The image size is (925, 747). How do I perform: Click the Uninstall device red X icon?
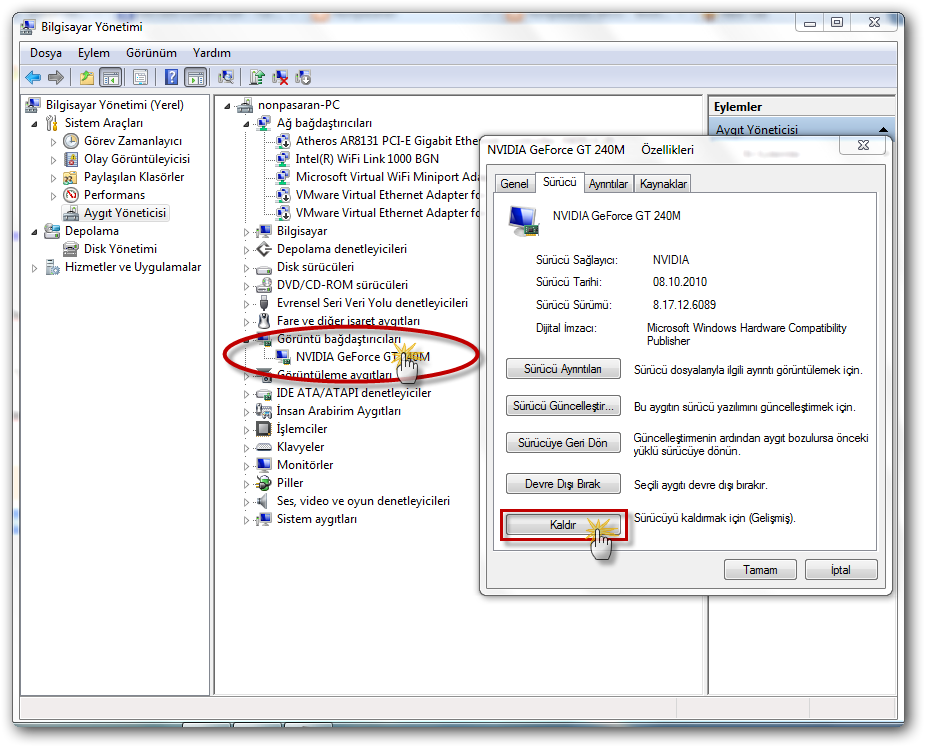280,77
